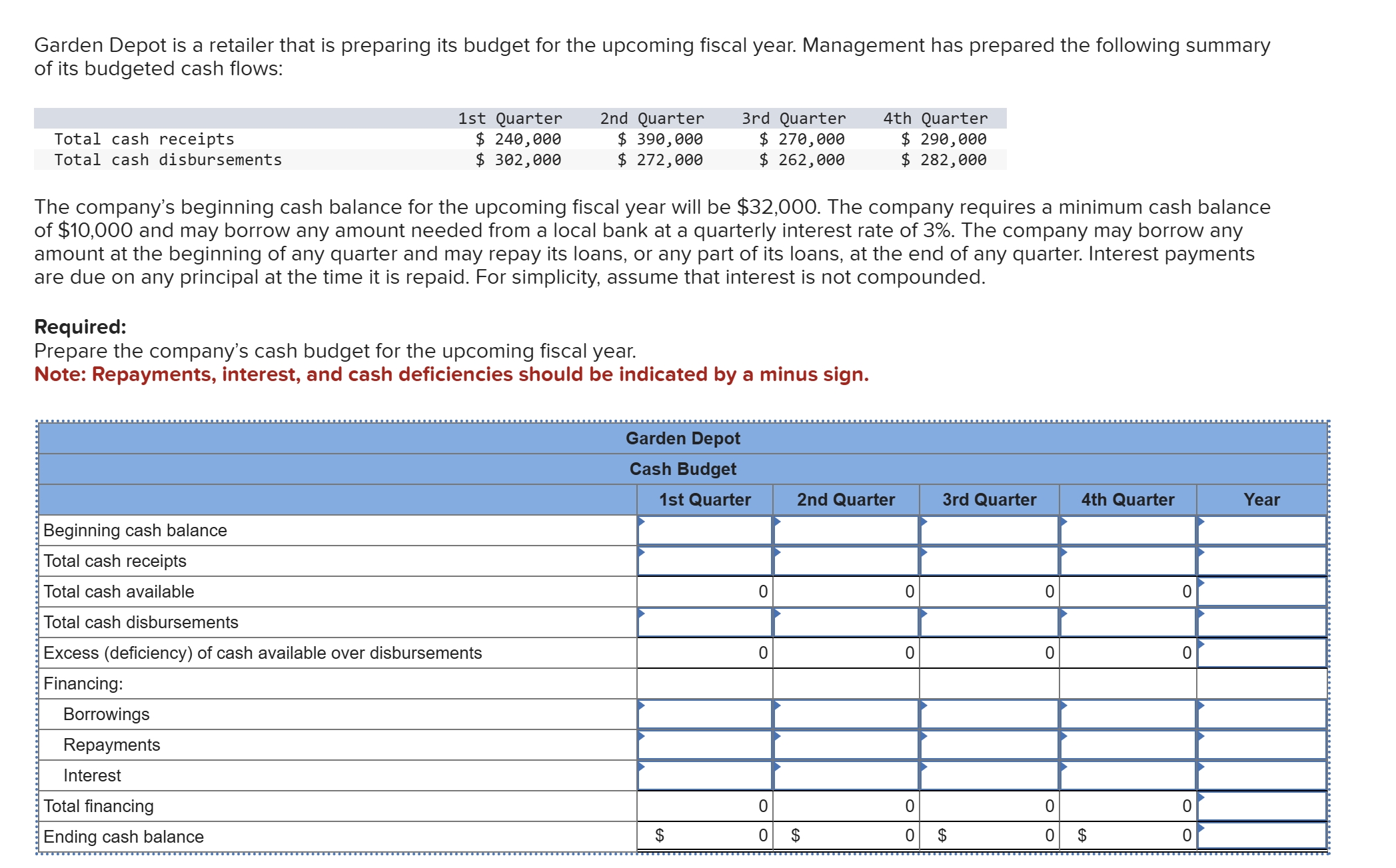Viewport: 1396px width, 868px height.
Task: Select Year column total financing cell
Action: 1261,807
